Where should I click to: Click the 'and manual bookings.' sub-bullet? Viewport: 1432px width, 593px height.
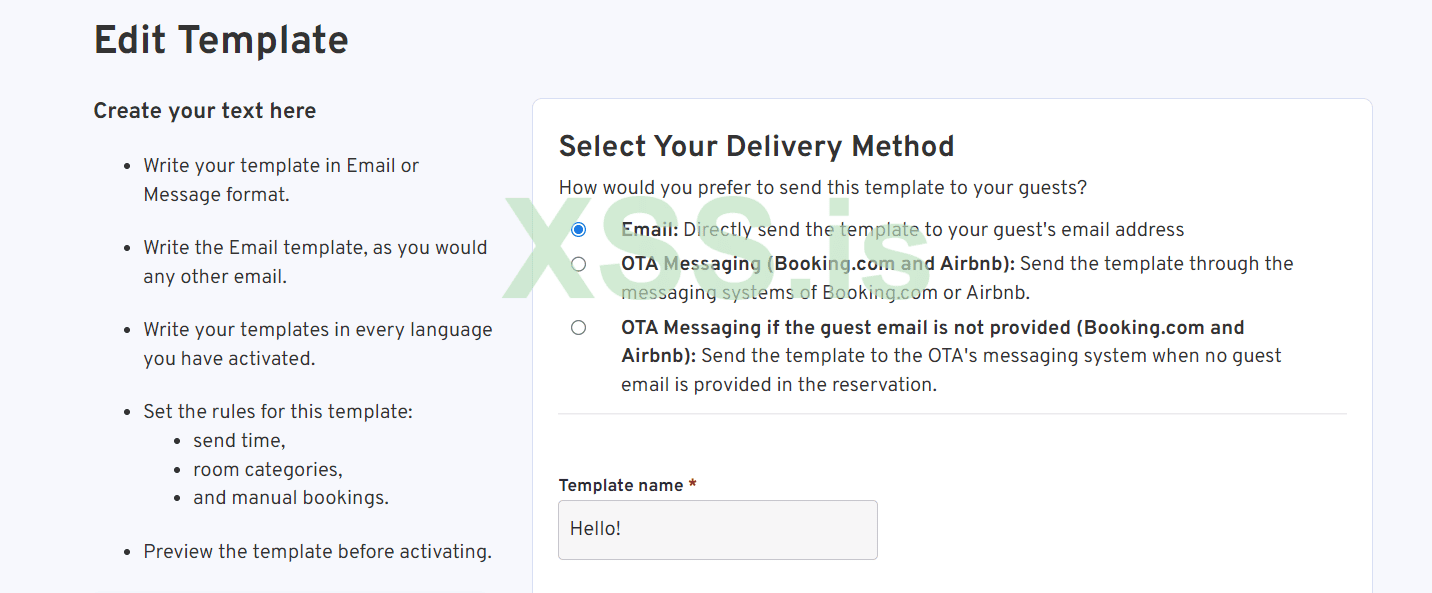[291, 498]
